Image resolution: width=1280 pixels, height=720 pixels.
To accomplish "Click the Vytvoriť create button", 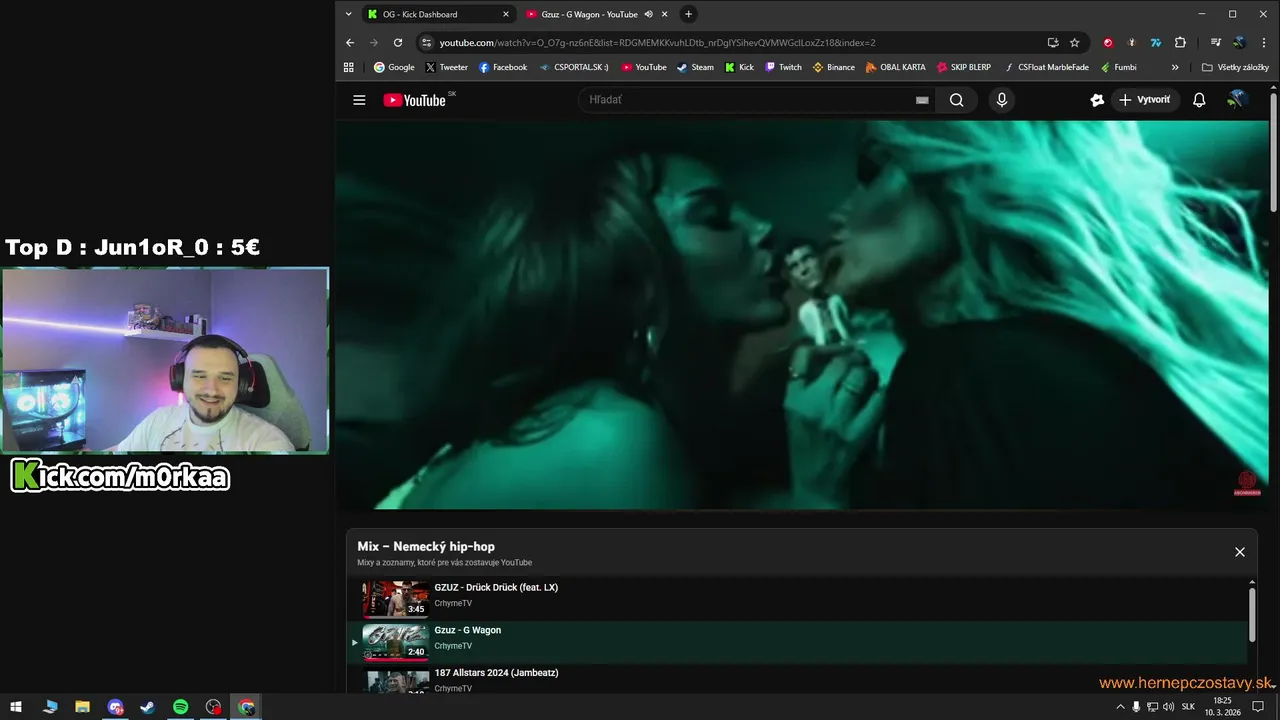I will pyautogui.click(x=1144, y=100).
